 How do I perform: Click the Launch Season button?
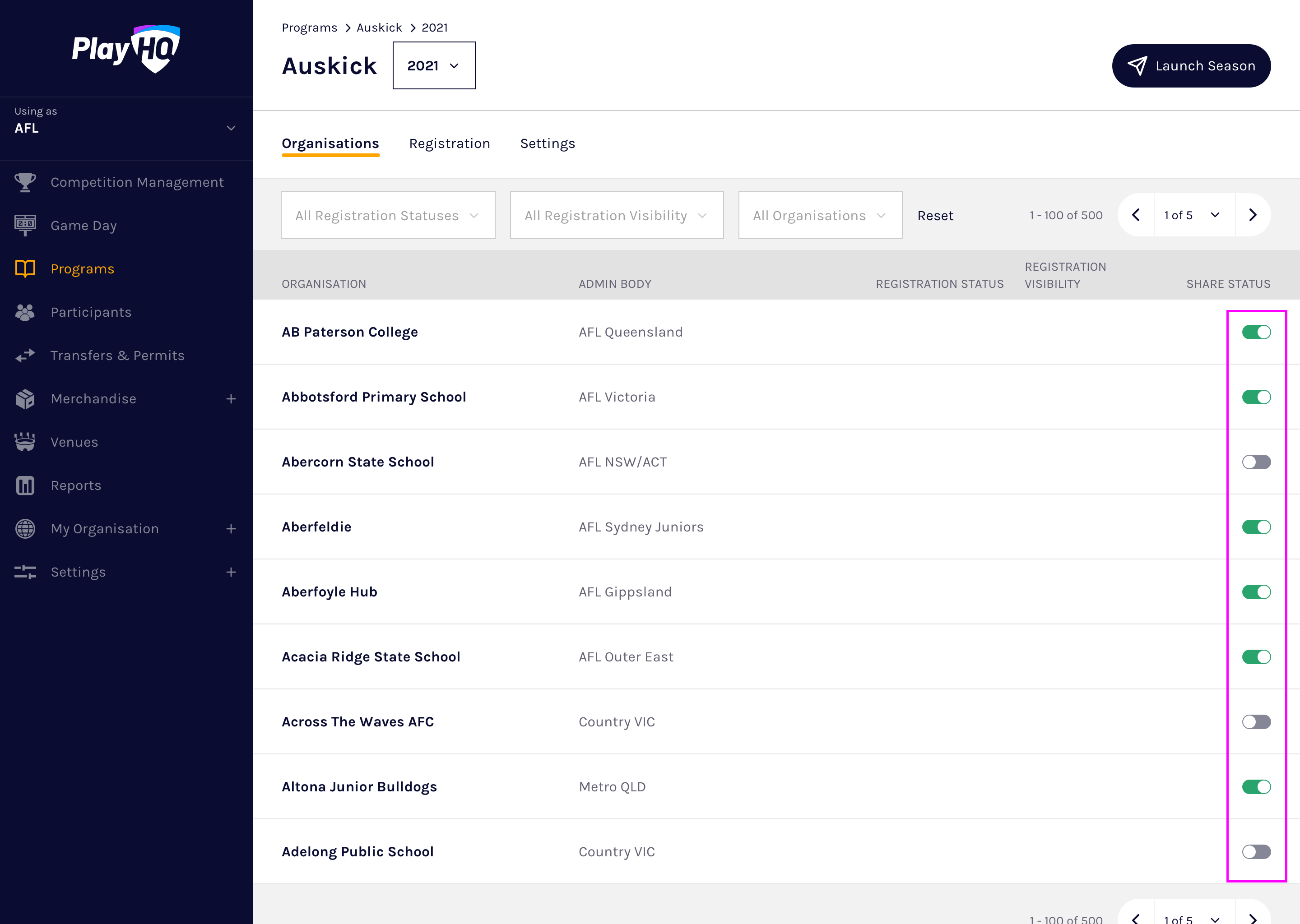(x=1191, y=66)
